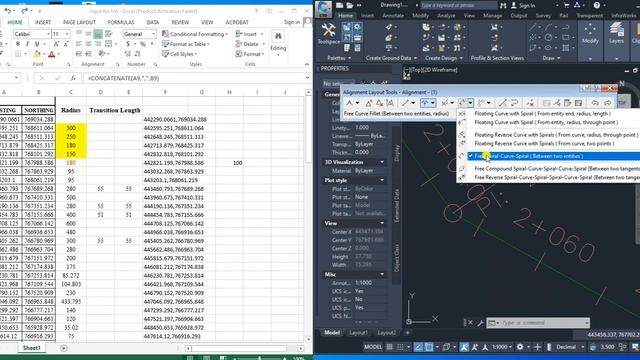Image resolution: width=640 pixels, height=360 pixels.
Task: Expand the Conditional Formatting dropdown
Action: click(195, 34)
